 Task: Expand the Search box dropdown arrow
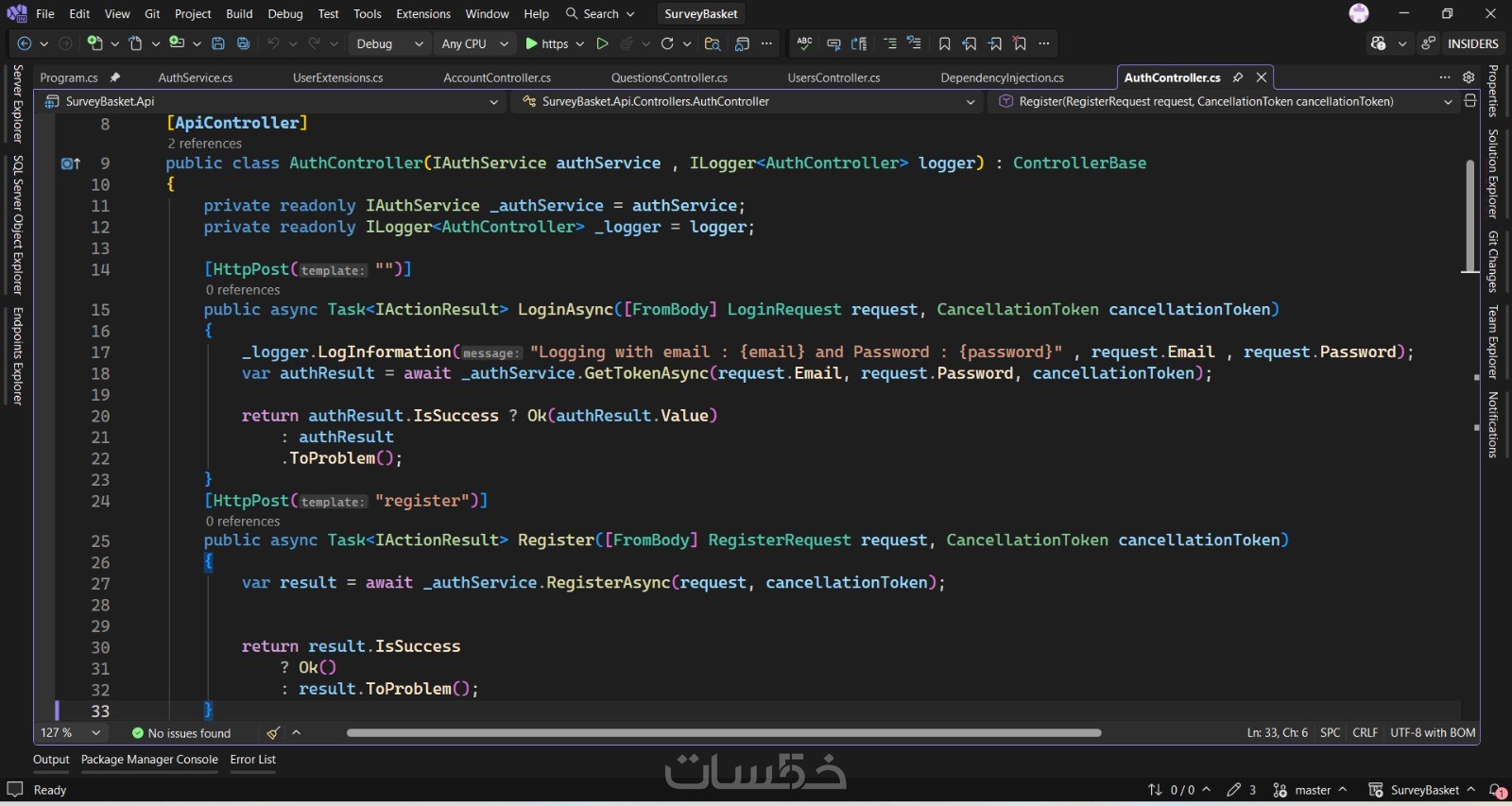[630, 14]
